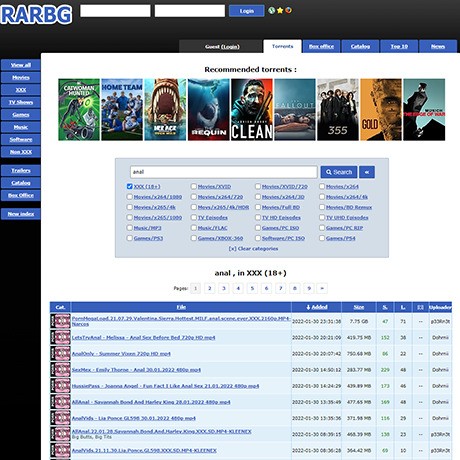Click category icon of row added 14:50:12
460x460 pixels.
point(60,370)
